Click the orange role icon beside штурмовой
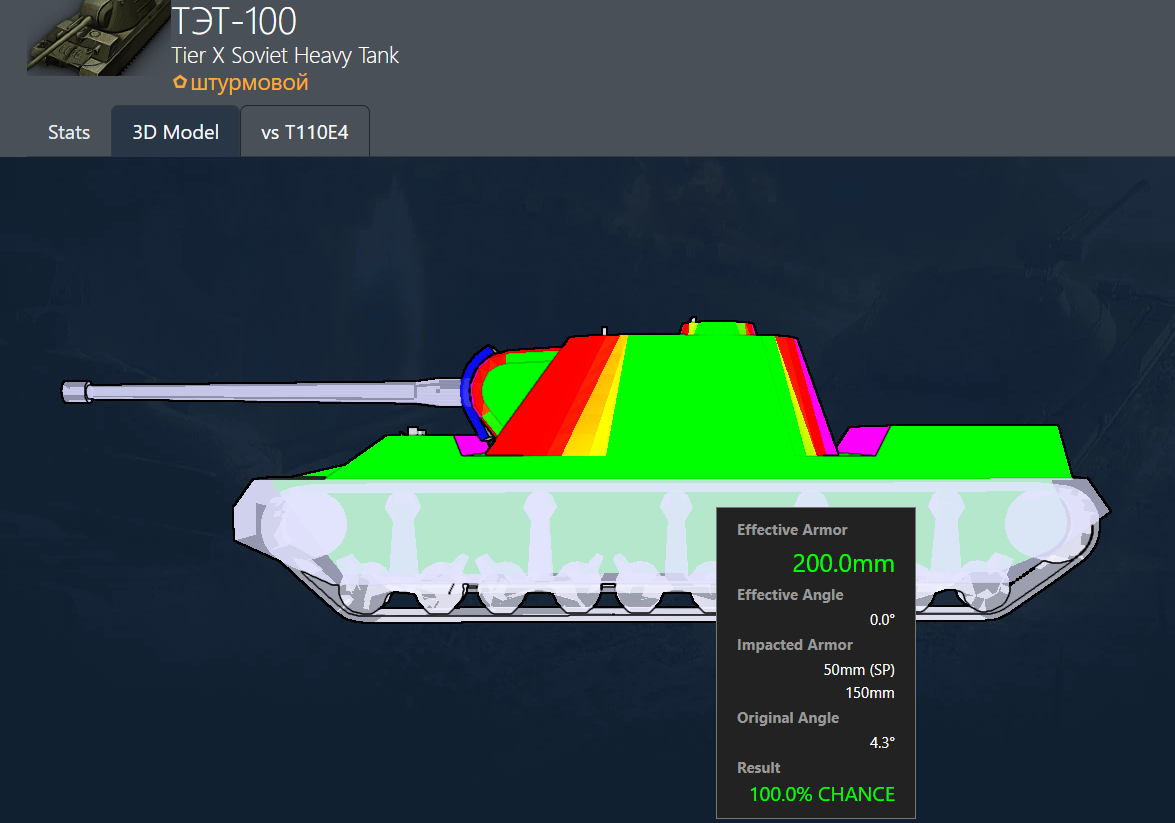Image resolution: width=1175 pixels, height=823 pixels. pyautogui.click(x=180, y=82)
